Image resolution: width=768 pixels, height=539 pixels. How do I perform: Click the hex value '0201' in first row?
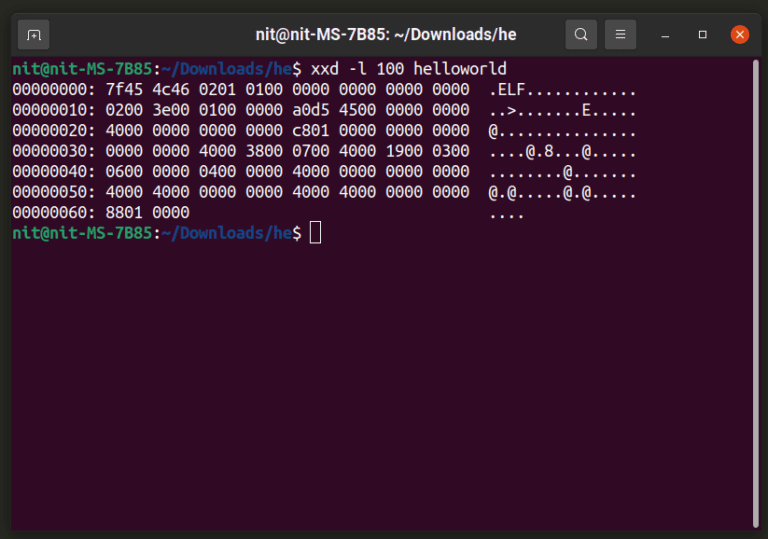pyautogui.click(x=217, y=90)
